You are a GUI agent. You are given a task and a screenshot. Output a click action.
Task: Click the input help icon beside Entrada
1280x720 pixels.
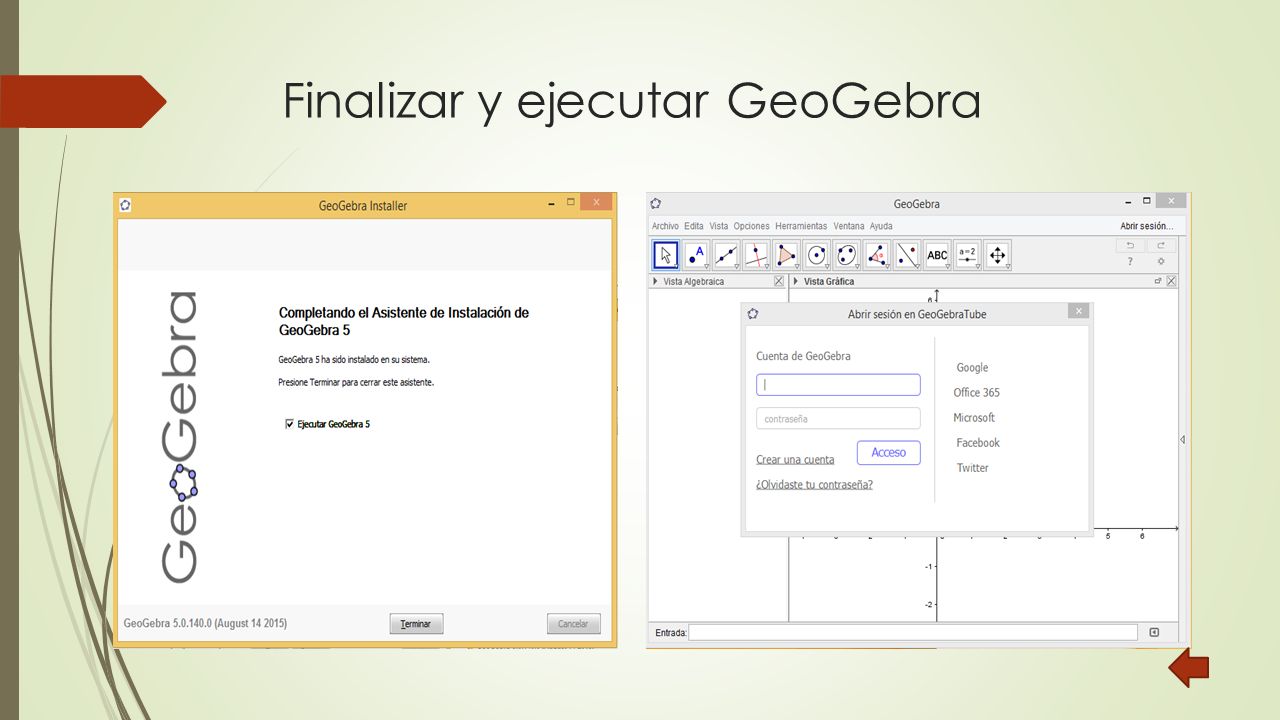pyautogui.click(x=1154, y=632)
